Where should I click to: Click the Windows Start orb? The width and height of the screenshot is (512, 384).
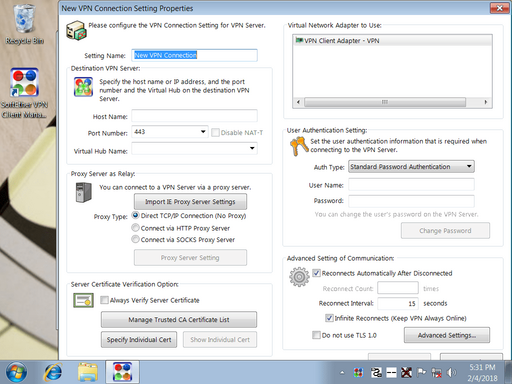17,372
